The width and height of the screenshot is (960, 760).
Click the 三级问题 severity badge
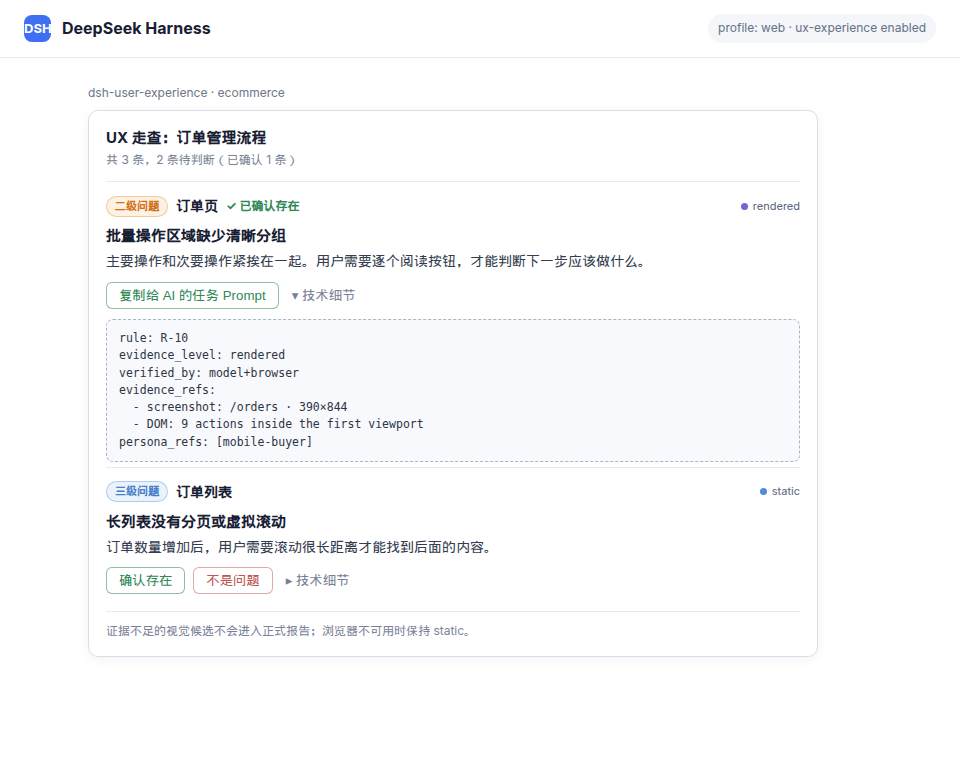137,491
